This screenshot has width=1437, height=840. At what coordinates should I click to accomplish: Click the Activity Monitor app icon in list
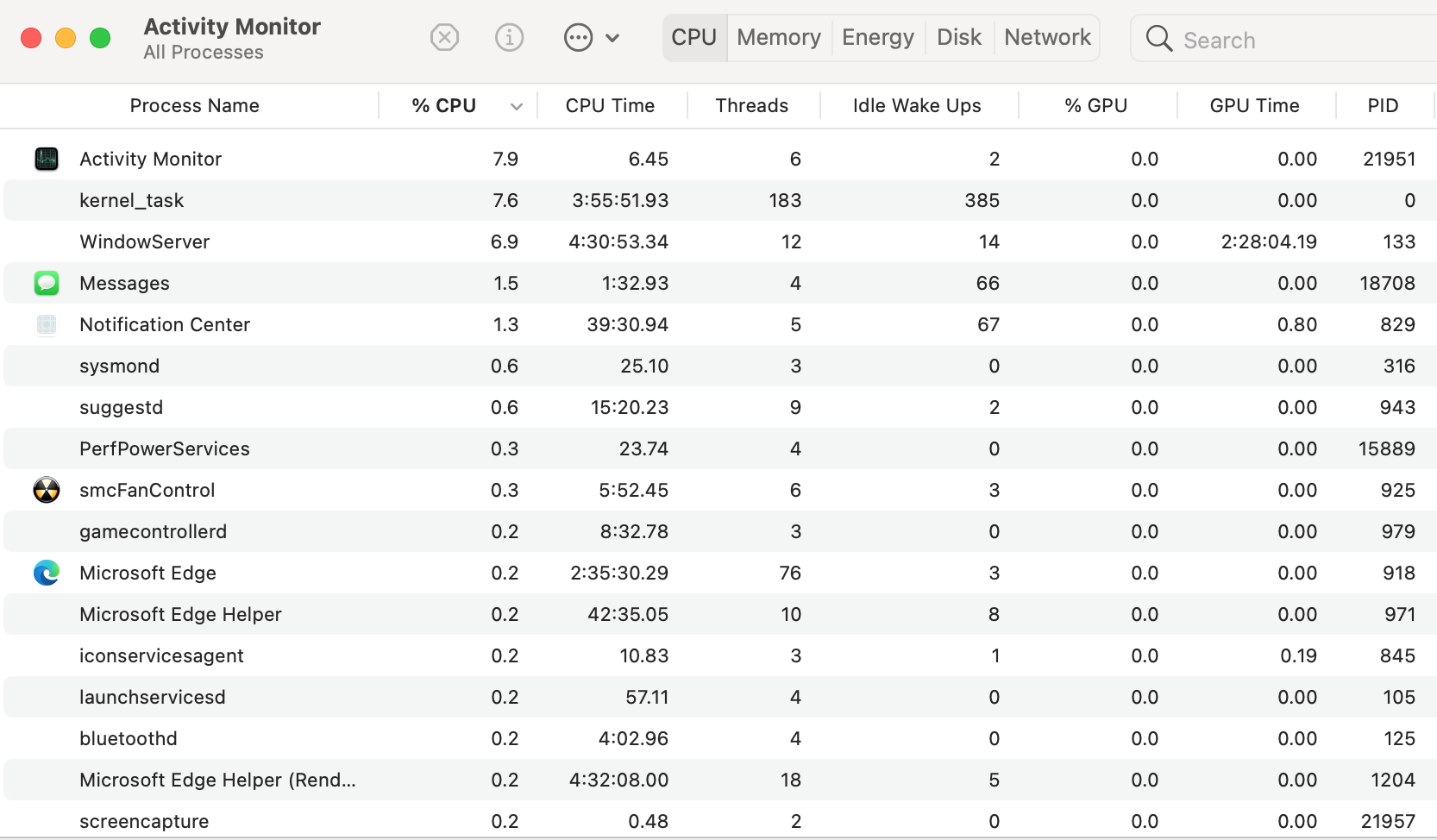pos(47,159)
